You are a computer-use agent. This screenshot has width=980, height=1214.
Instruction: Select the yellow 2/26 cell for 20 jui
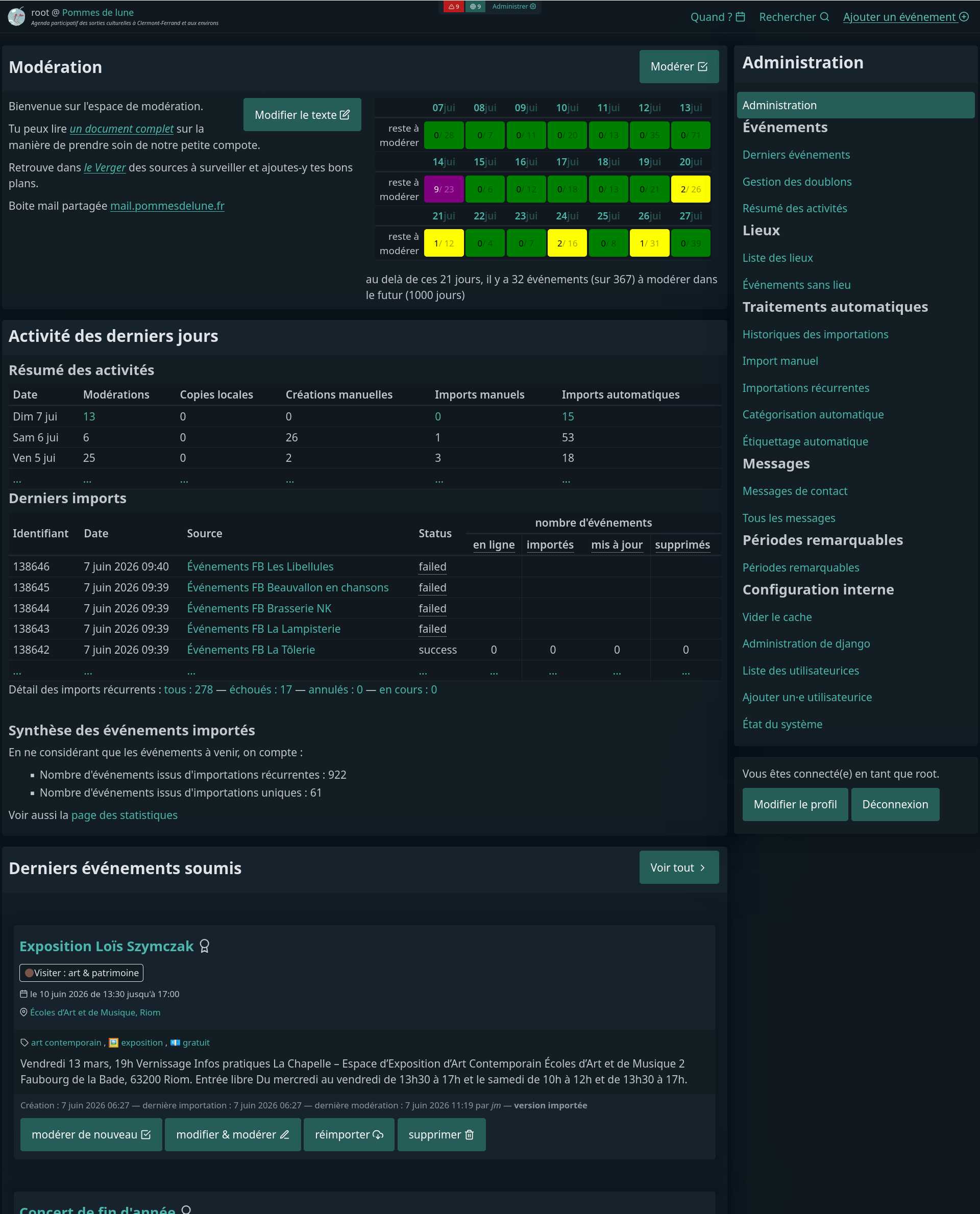pos(691,189)
